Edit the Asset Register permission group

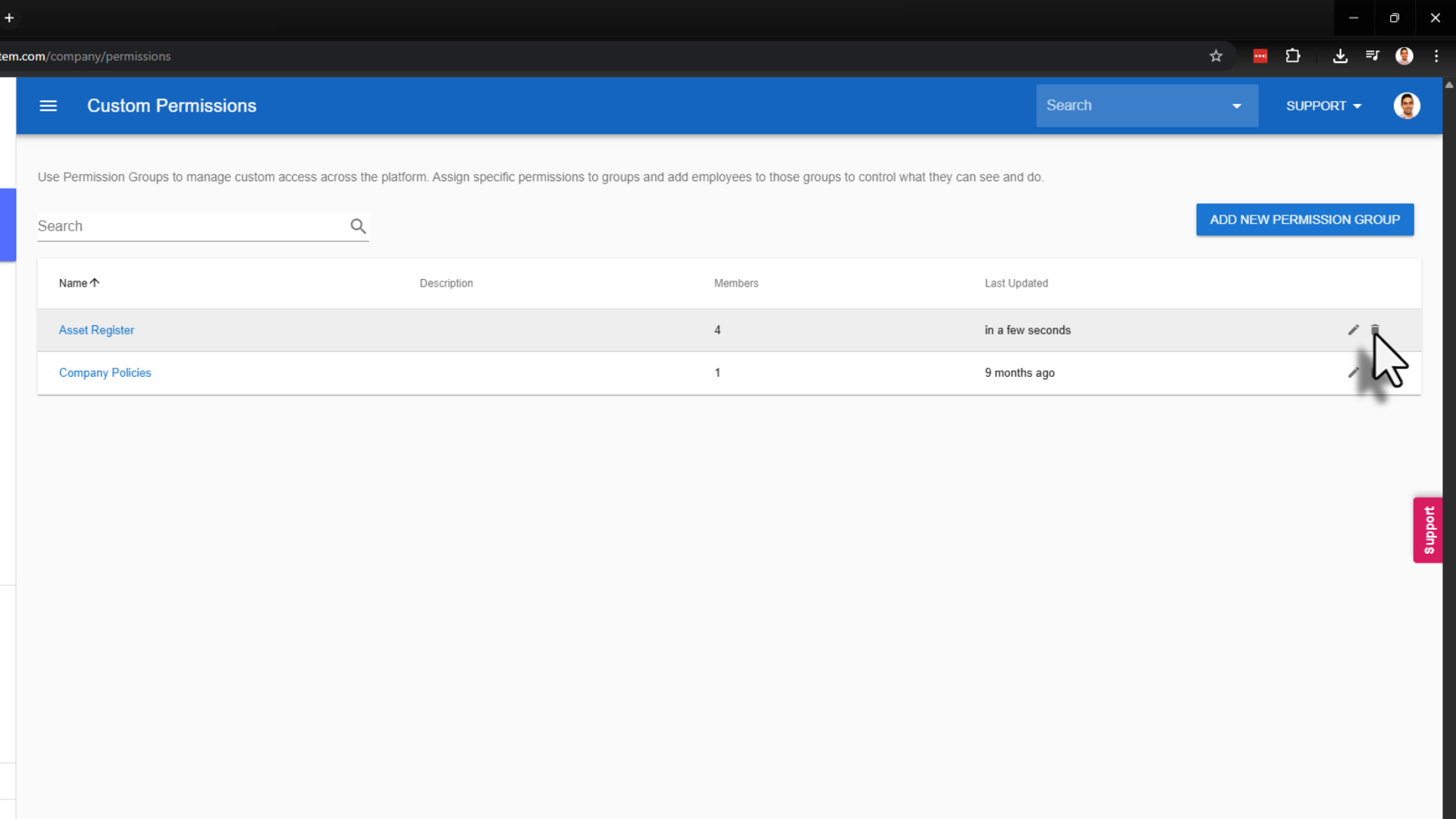click(x=1353, y=330)
